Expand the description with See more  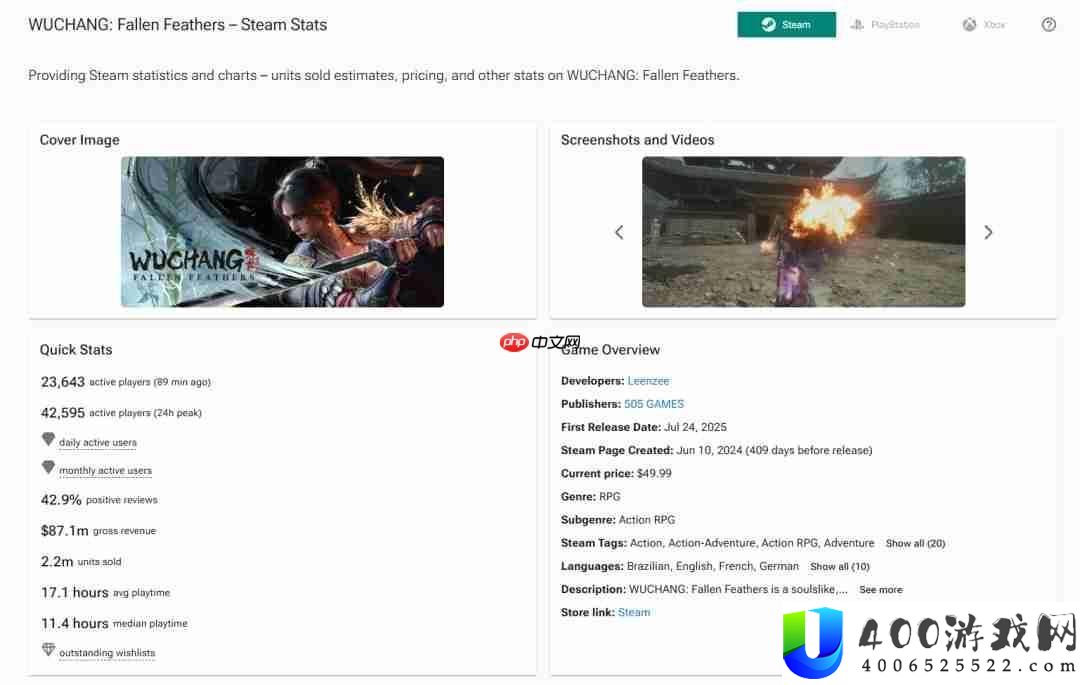click(x=880, y=590)
